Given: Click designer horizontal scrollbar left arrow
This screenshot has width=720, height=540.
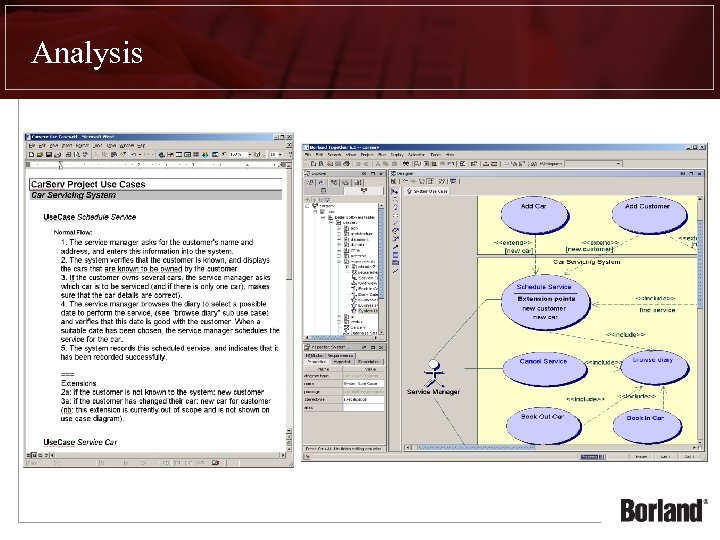Looking at the screenshot, I should coord(408,447).
